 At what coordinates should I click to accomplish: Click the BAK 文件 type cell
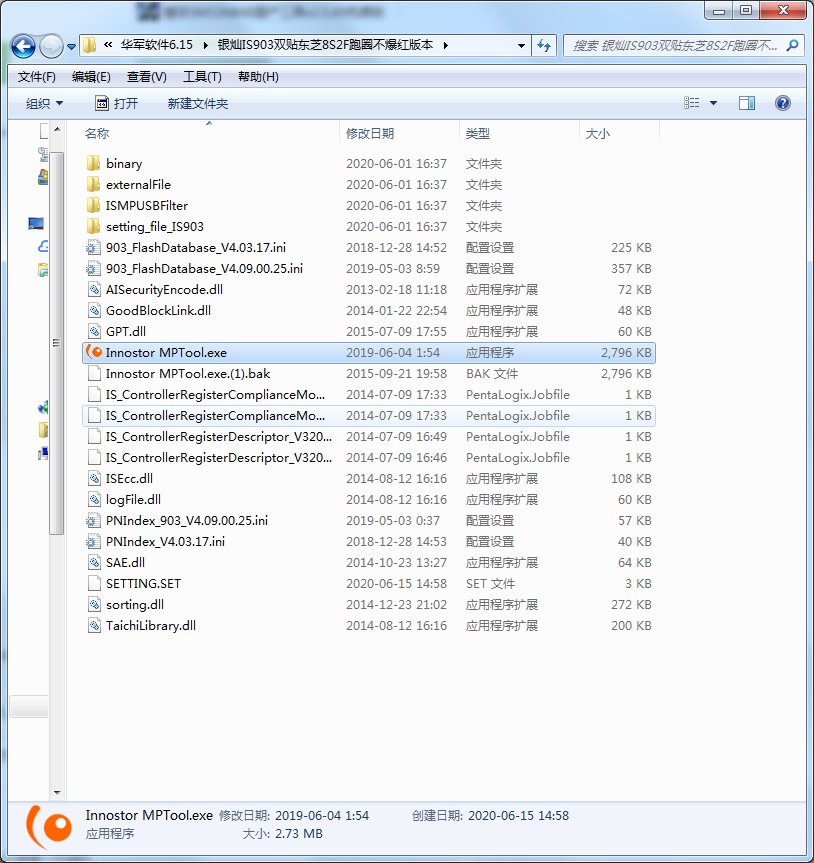click(491, 374)
